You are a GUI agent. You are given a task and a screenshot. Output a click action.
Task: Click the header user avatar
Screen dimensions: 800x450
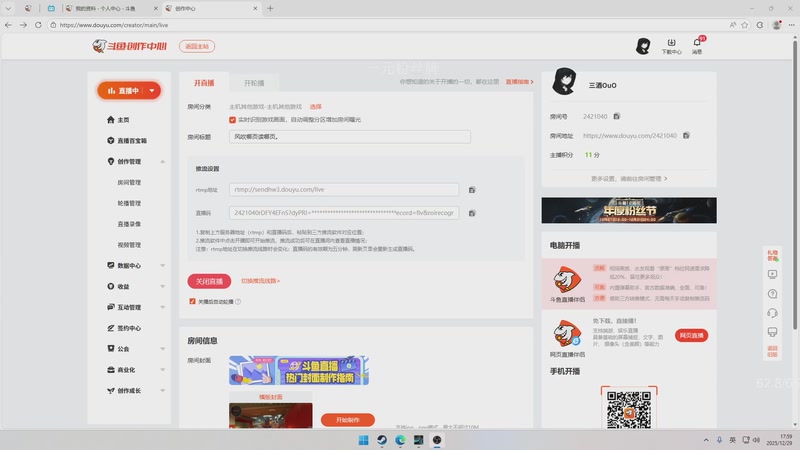(x=643, y=46)
